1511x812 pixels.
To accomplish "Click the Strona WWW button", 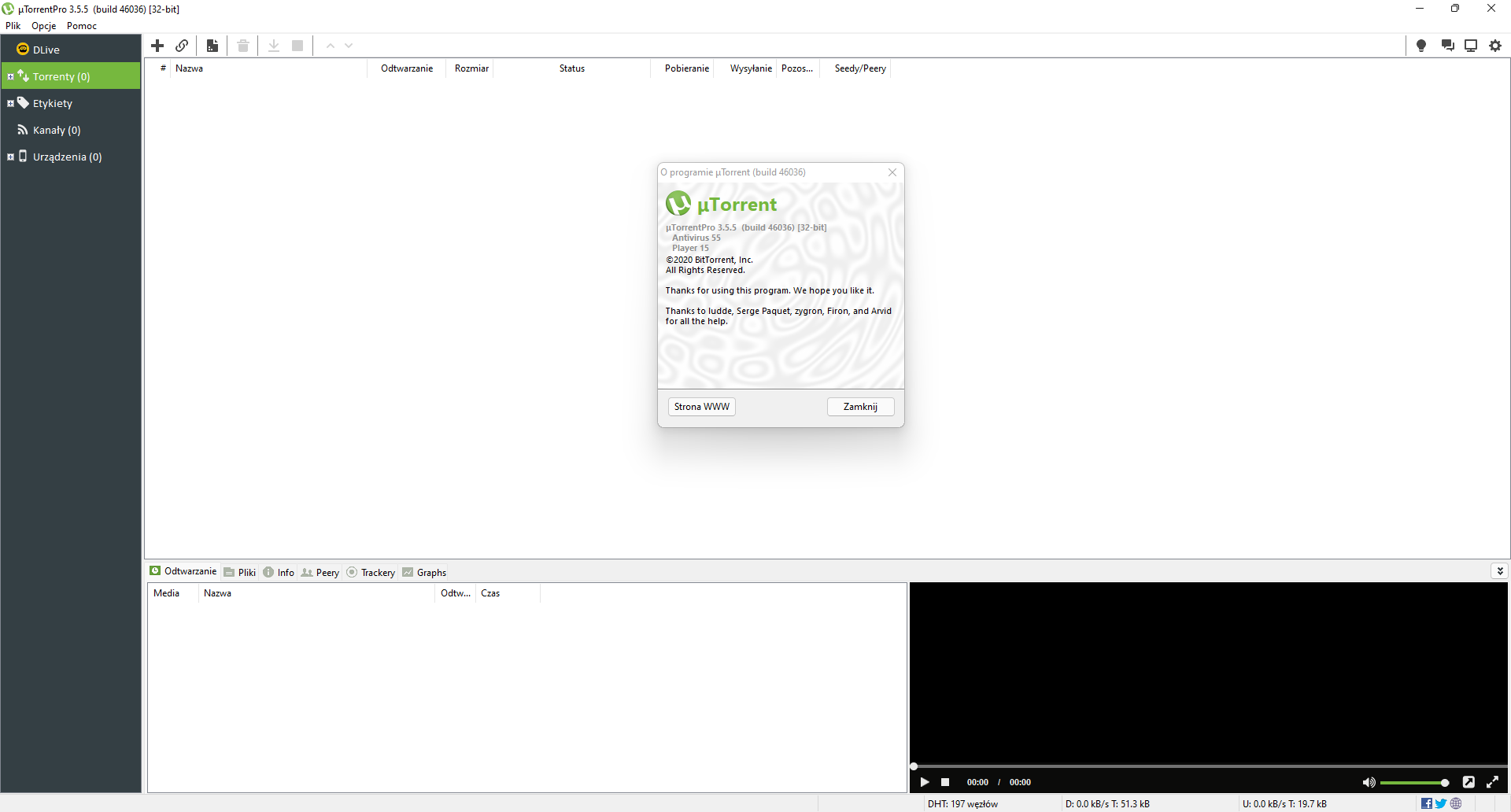I will 702,407.
